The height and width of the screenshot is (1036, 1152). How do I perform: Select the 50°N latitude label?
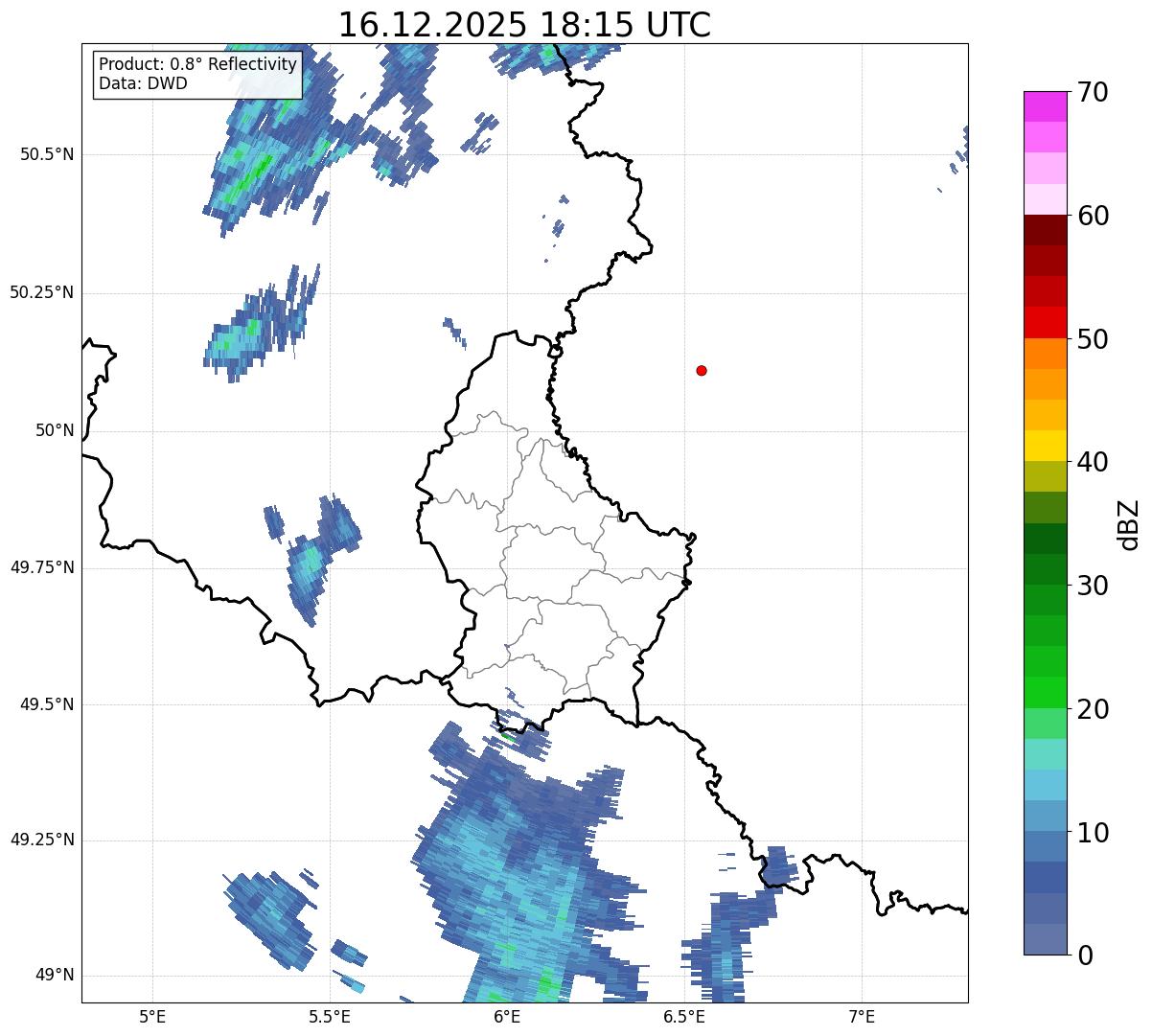(55, 430)
